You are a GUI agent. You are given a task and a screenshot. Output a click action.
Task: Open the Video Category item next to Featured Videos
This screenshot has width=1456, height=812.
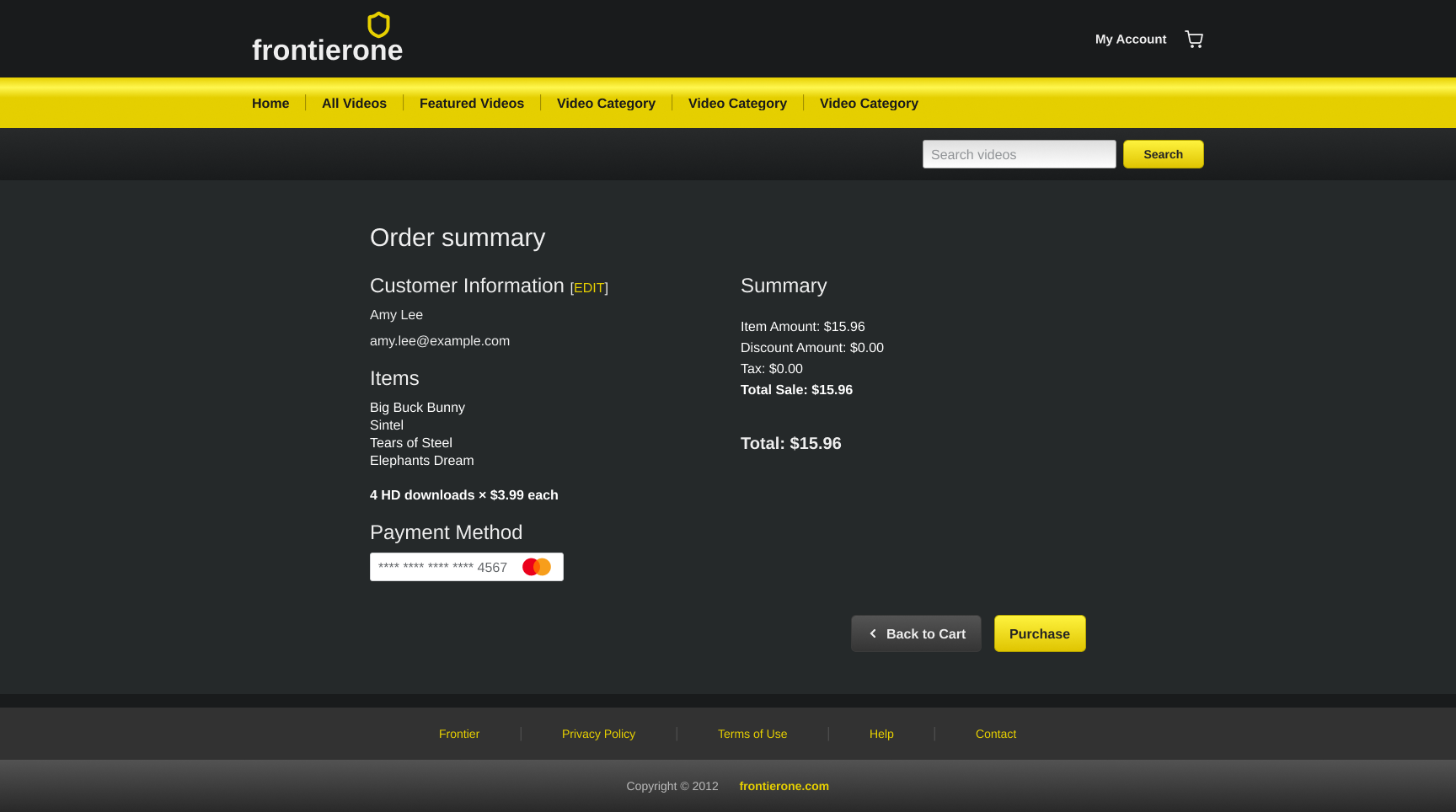(606, 103)
